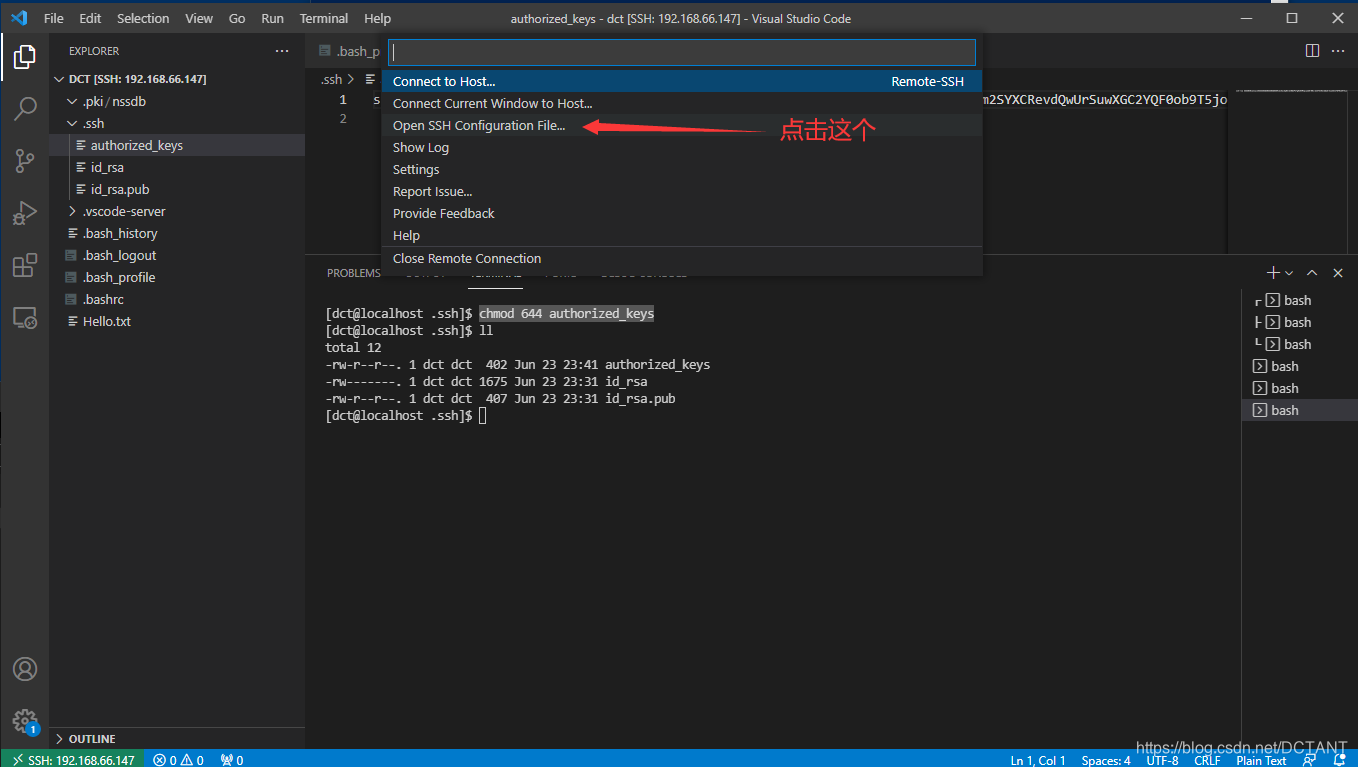
Task: Click the split editor icon
Action: pos(1312,51)
